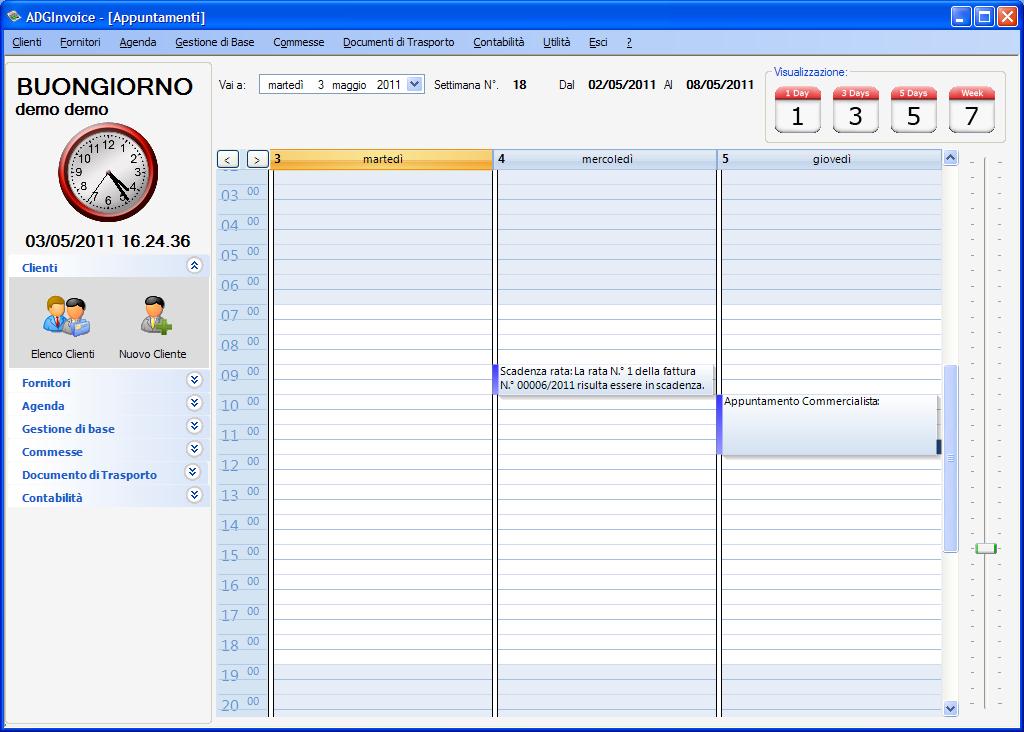1024x732 pixels.
Task: Open the Documenti di Trasporto menu
Action: [398, 42]
